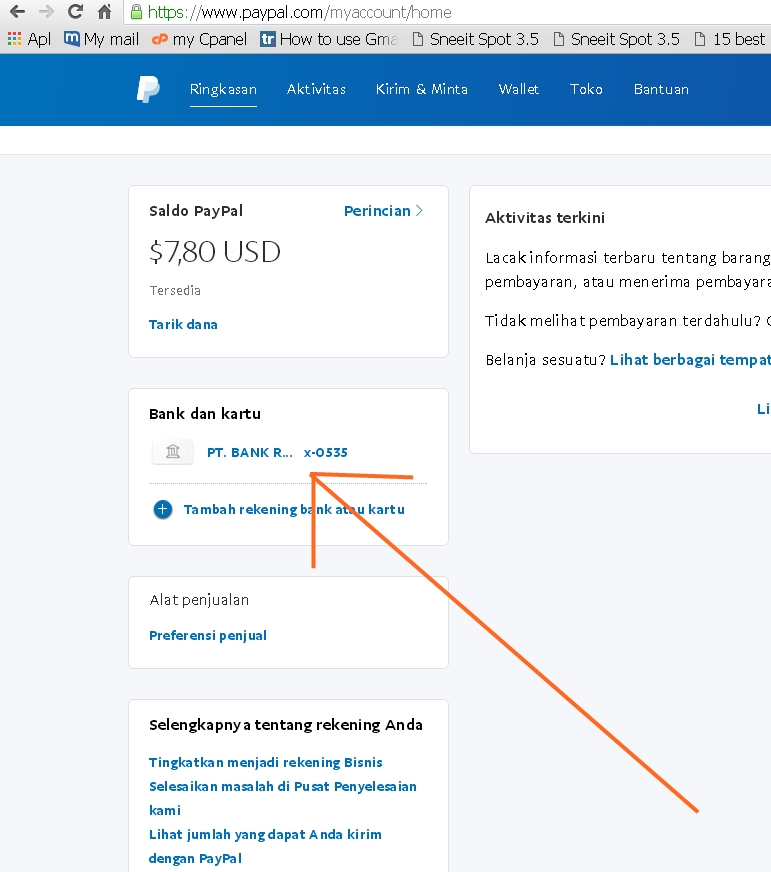The width and height of the screenshot is (771, 872).
Task: Click Tingkatkan menjadi rekening Bisnis link
Action: click(x=264, y=763)
